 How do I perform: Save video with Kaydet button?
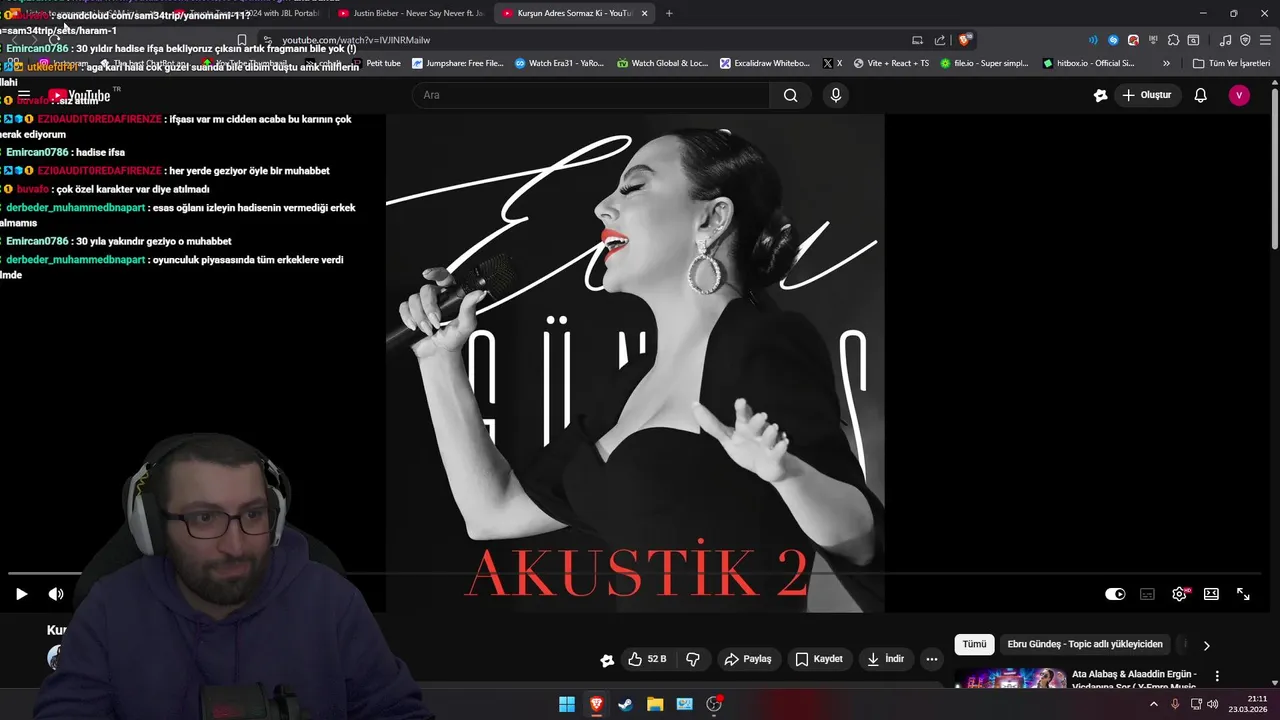pos(819,659)
